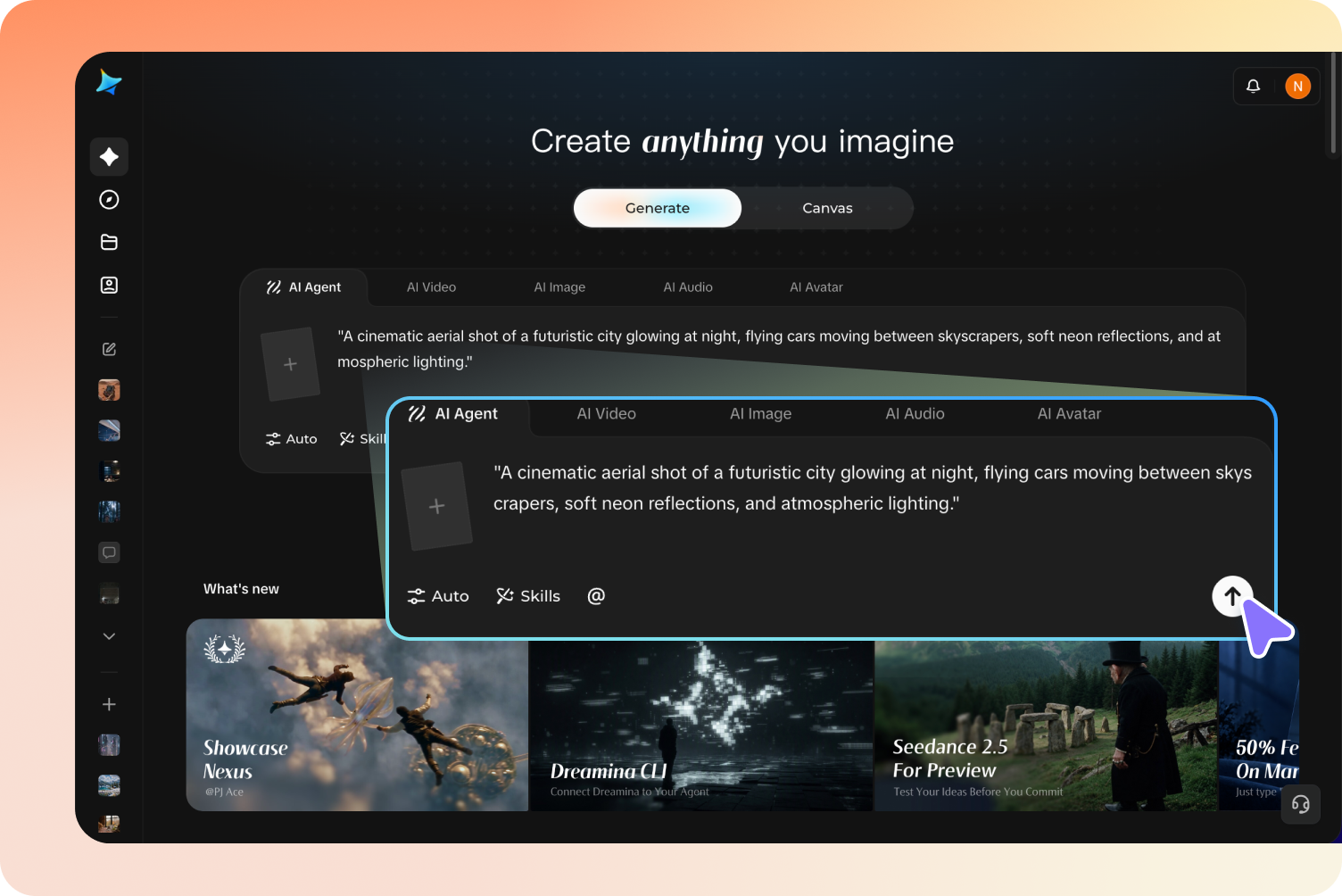1342x896 pixels.
Task: Select the AI Image tab in the background panel
Action: click(559, 287)
